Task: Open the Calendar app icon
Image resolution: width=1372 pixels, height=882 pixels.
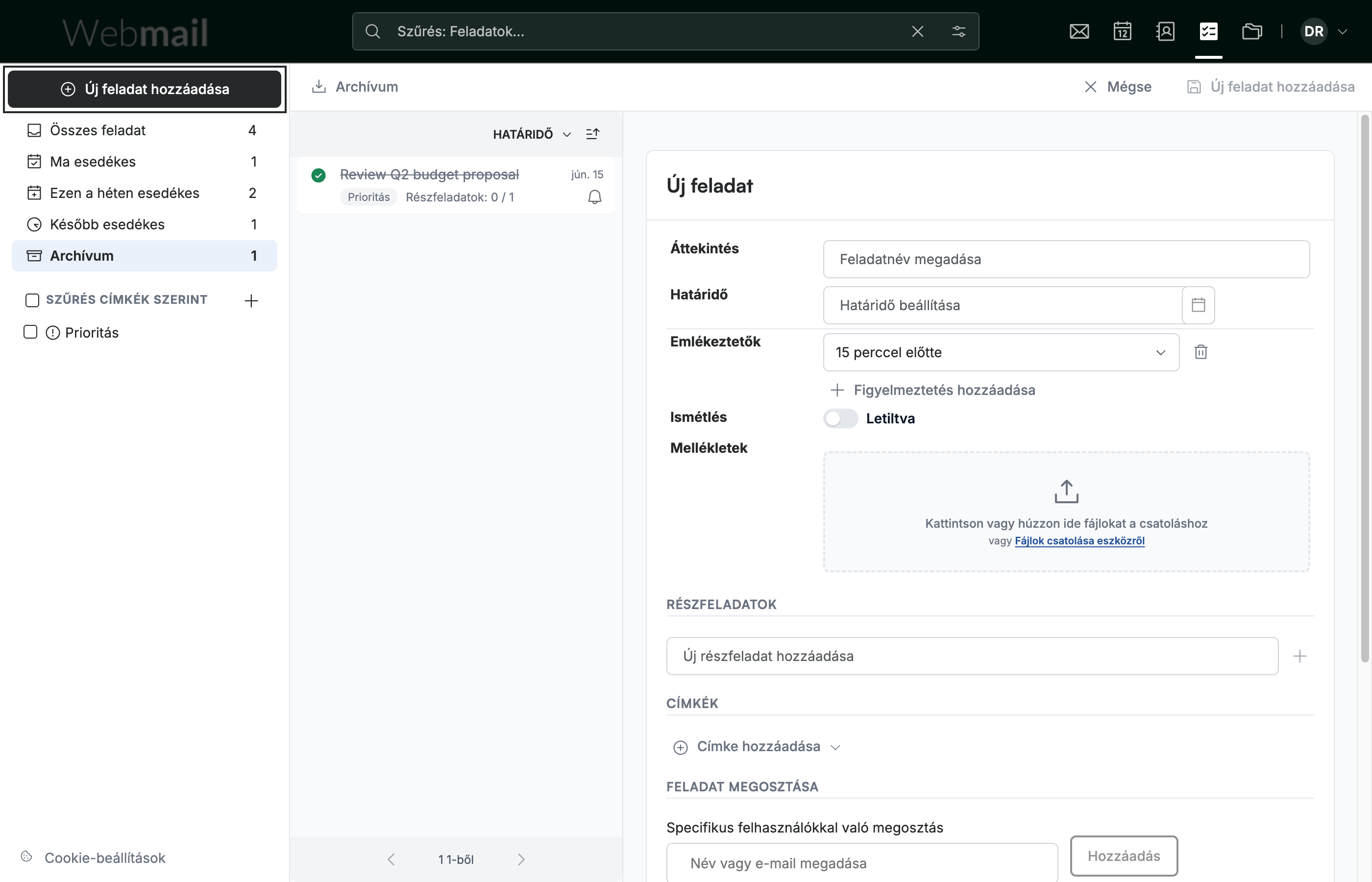Action: [x=1122, y=31]
